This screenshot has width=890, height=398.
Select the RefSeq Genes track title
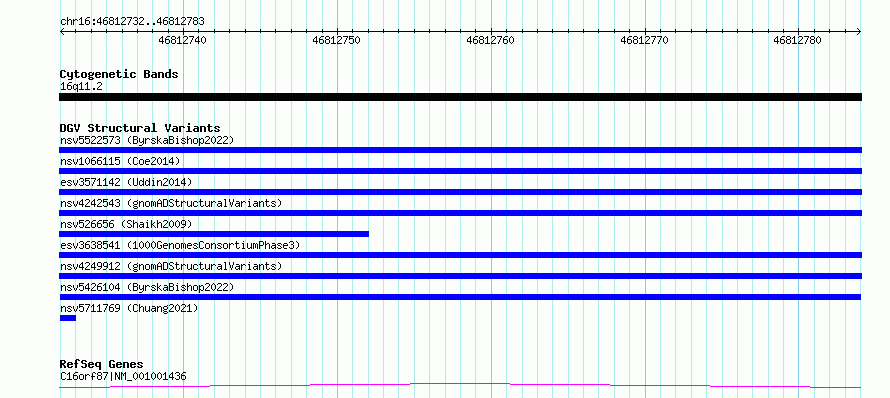tap(102, 365)
